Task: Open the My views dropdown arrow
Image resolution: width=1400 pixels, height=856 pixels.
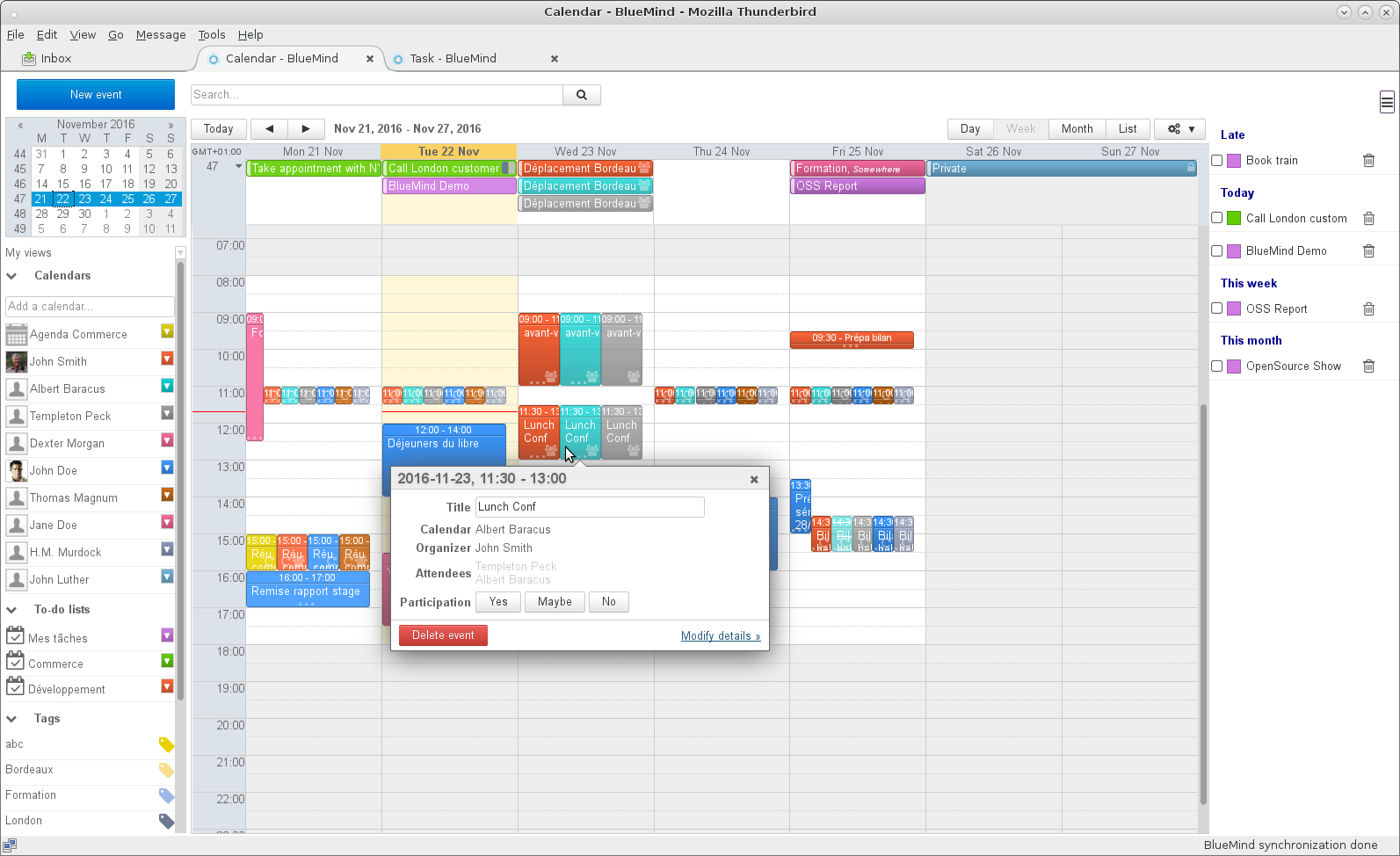Action: click(x=180, y=253)
